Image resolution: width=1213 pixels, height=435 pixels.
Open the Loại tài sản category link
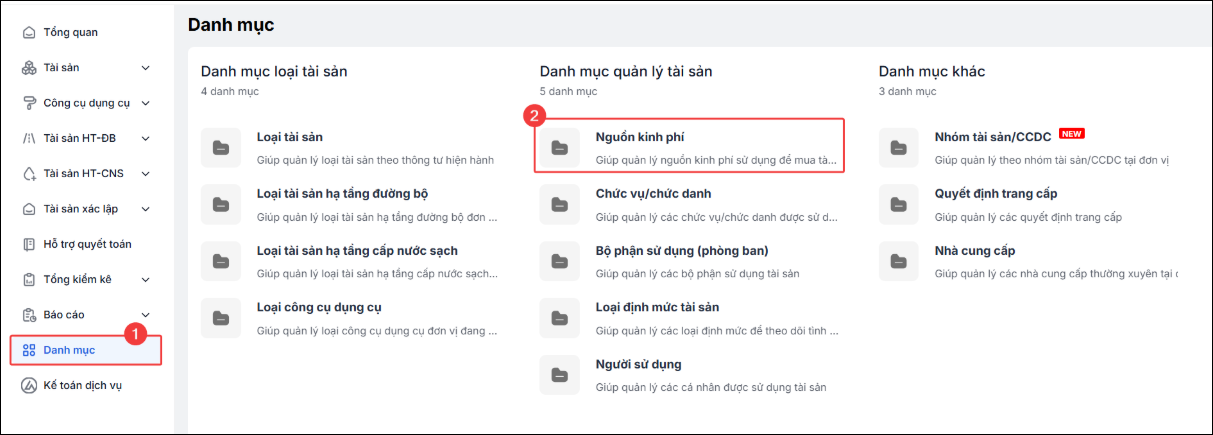290,137
